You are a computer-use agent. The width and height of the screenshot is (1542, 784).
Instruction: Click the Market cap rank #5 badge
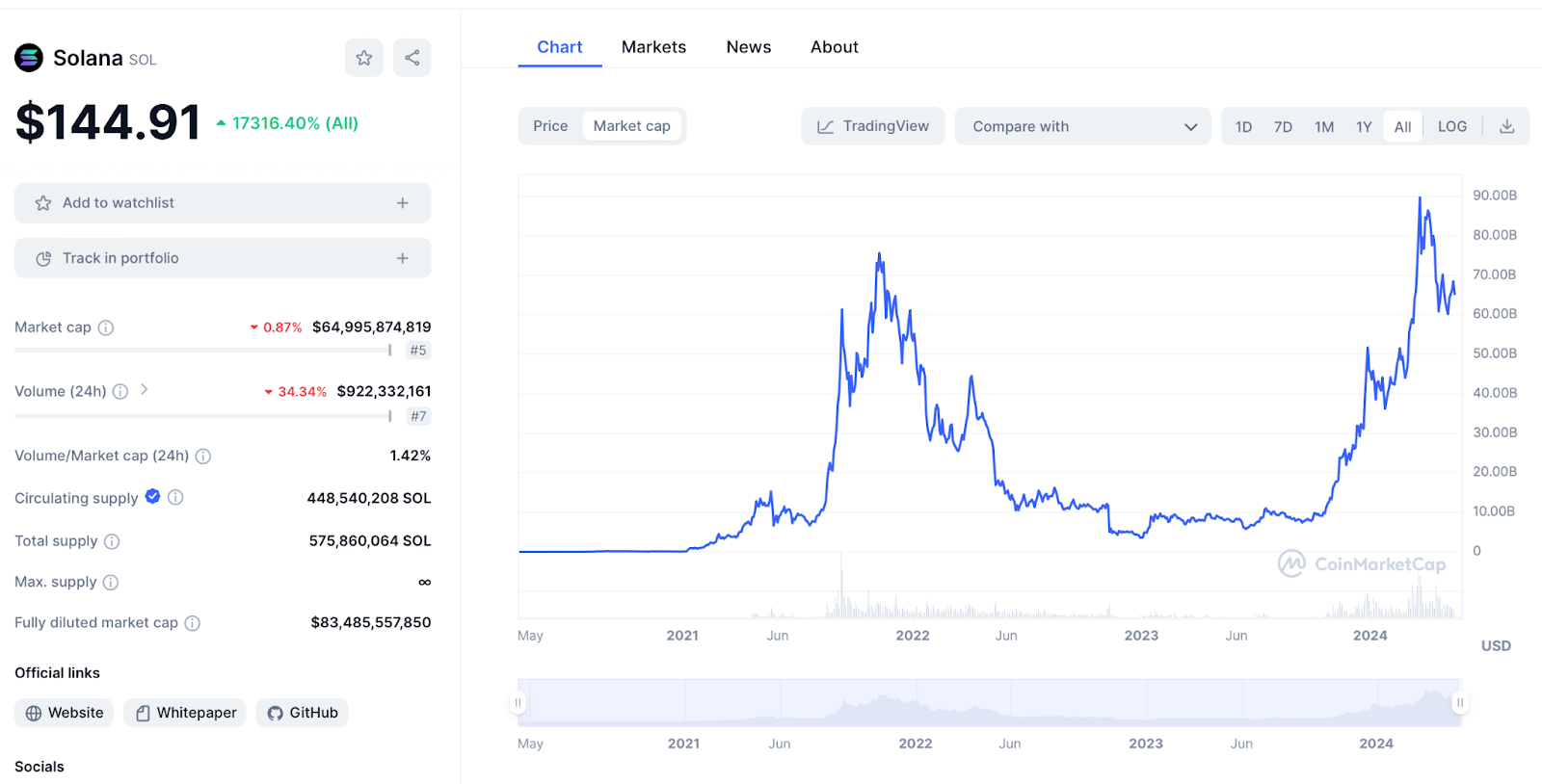(418, 351)
